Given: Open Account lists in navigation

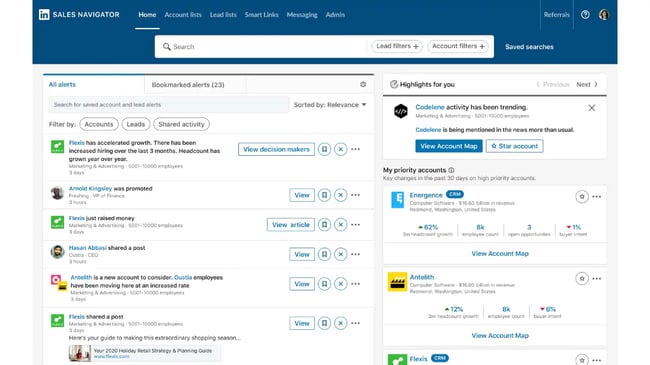Looking at the screenshot, I should (183, 15).
